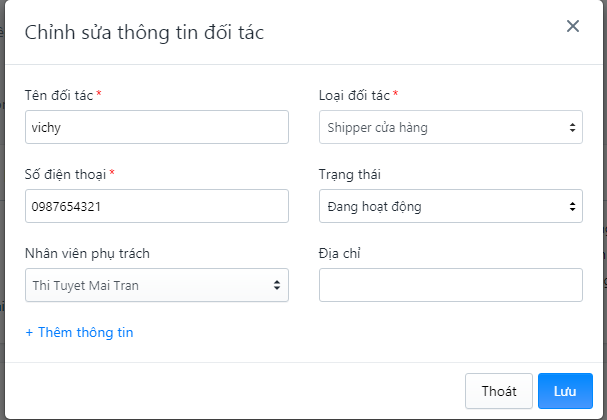Click the Nhân viên phụ trách label

tap(87, 253)
